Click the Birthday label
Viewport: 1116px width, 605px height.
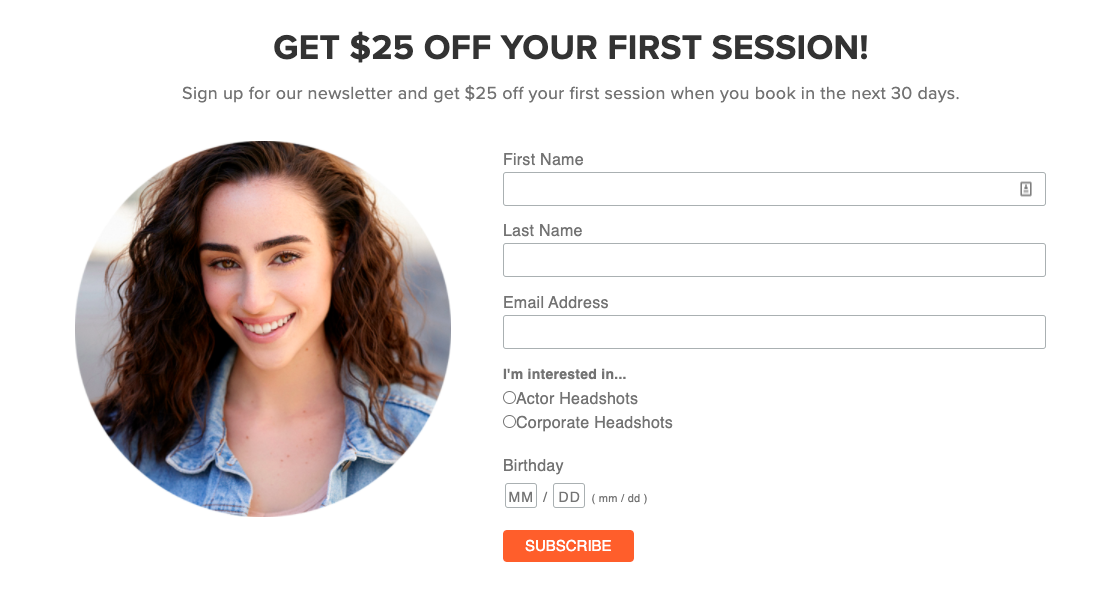point(533,465)
